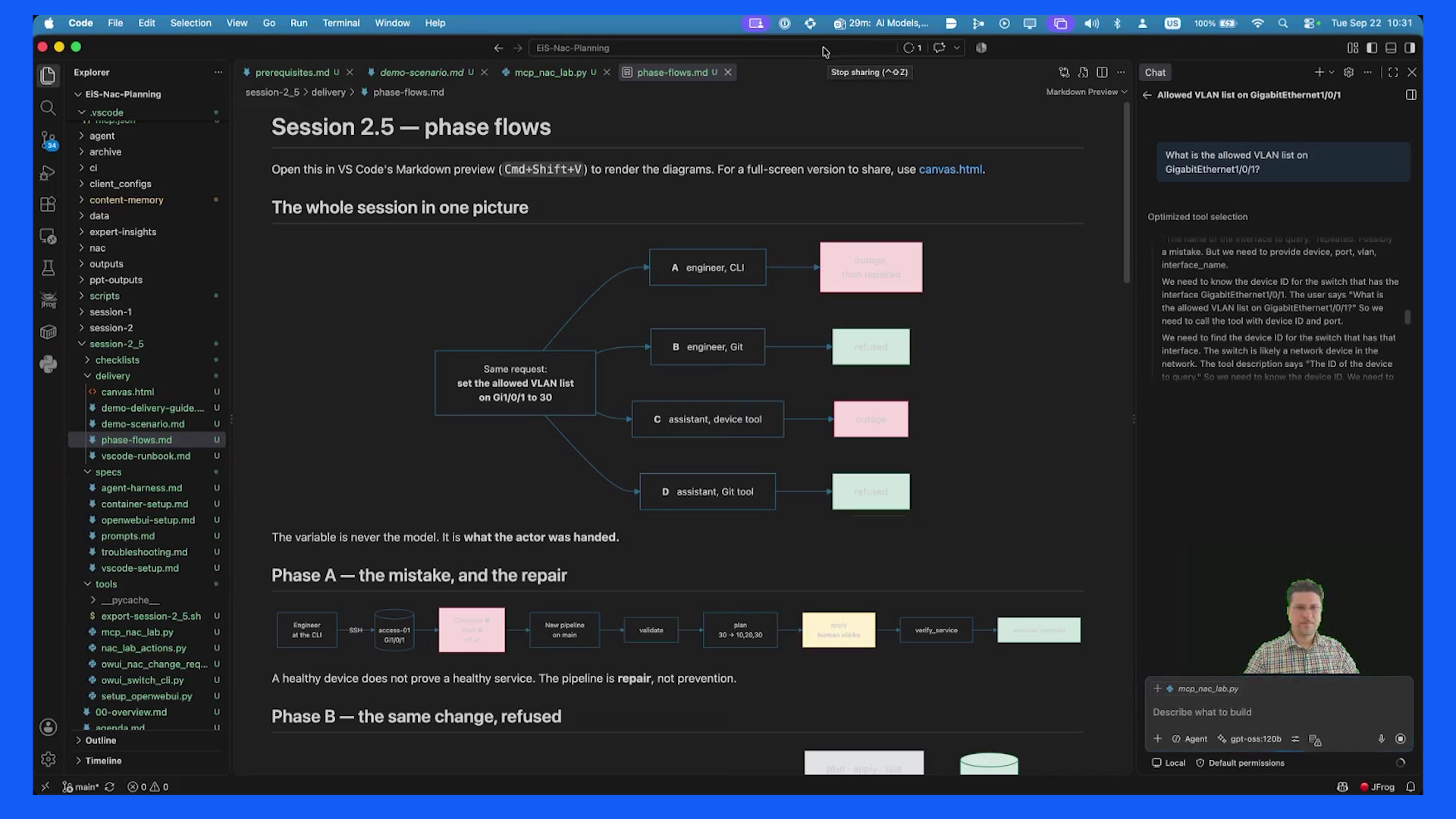Open the Testing flask view
Viewport: 1456px width, 819px height.
click(x=48, y=268)
